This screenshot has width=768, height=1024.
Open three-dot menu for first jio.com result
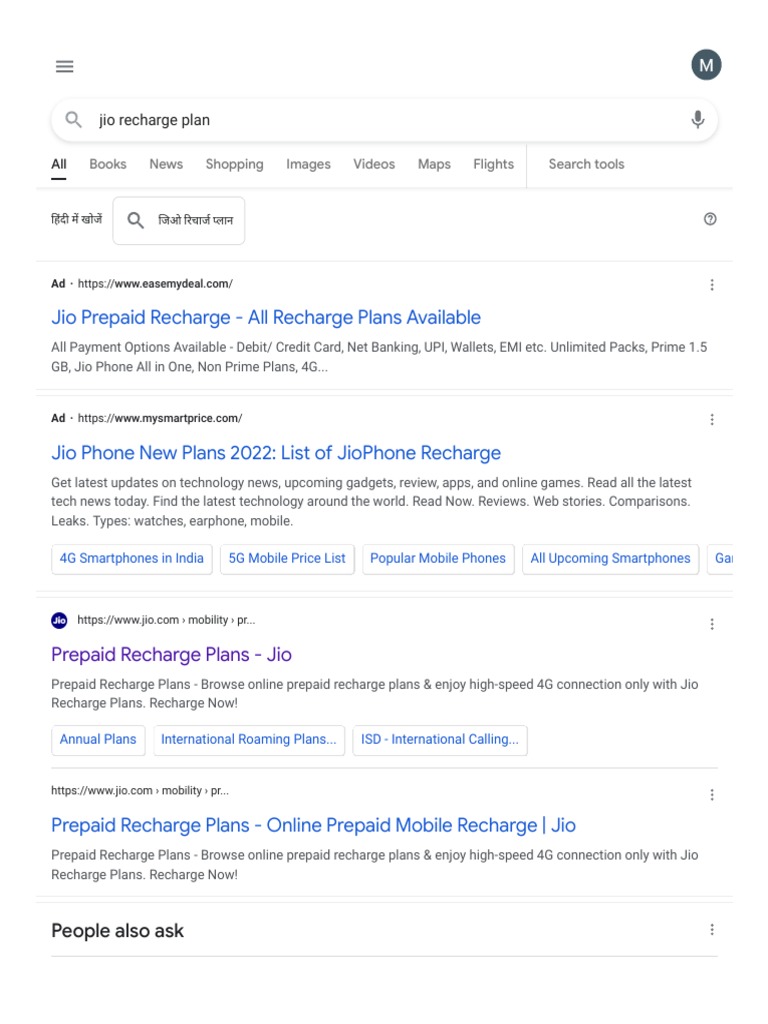712,624
